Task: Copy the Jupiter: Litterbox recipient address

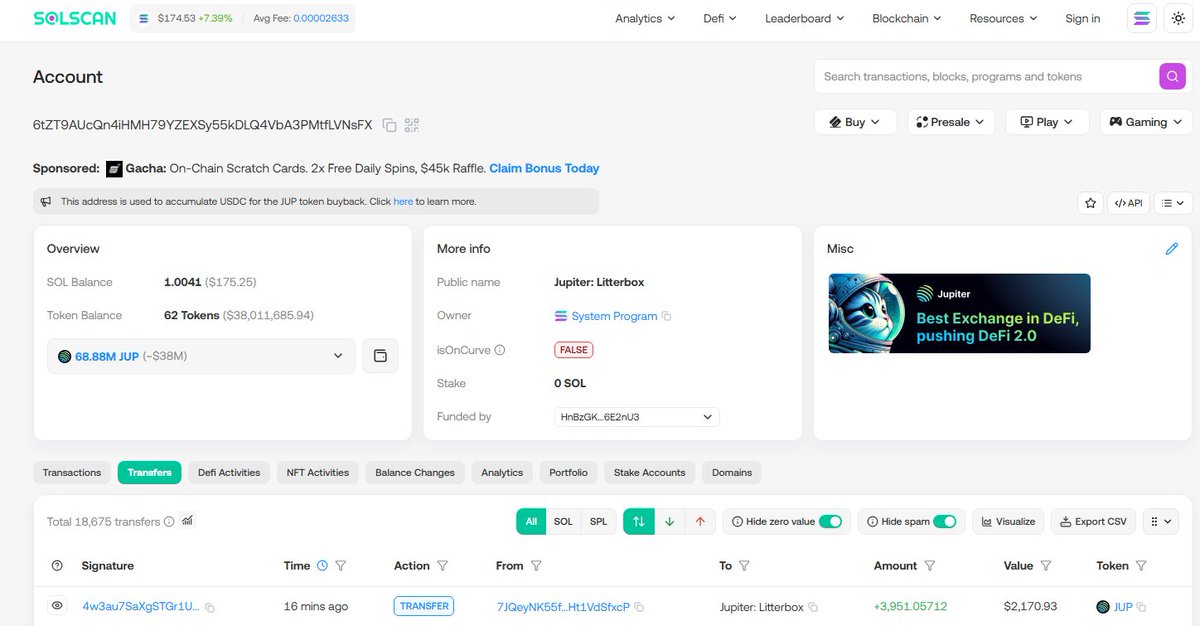Action: (813, 607)
